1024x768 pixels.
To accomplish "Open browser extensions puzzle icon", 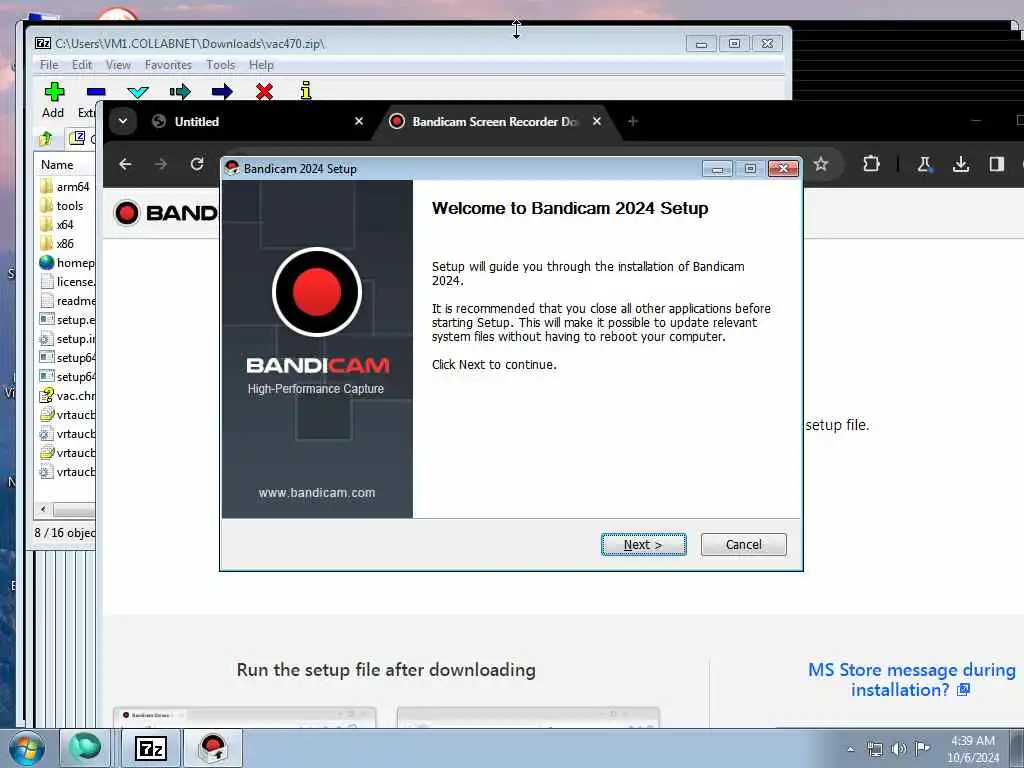I will click(871, 164).
